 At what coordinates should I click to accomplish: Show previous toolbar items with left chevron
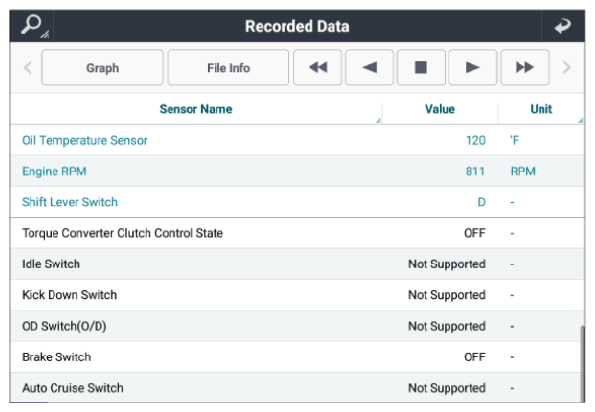[28, 68]
